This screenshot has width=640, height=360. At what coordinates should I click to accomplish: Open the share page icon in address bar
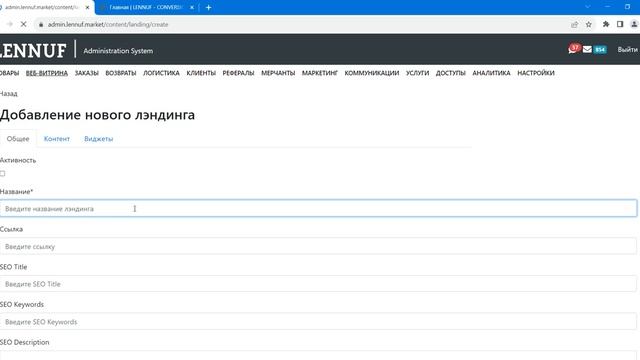[x=575, y=24]
